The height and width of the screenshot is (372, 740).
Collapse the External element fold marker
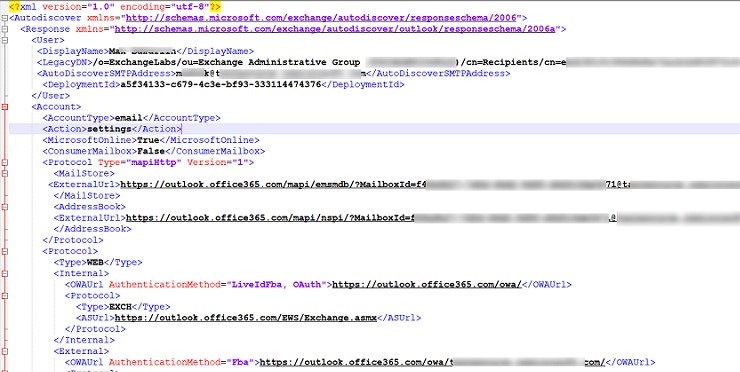click(x=4, y=351)
